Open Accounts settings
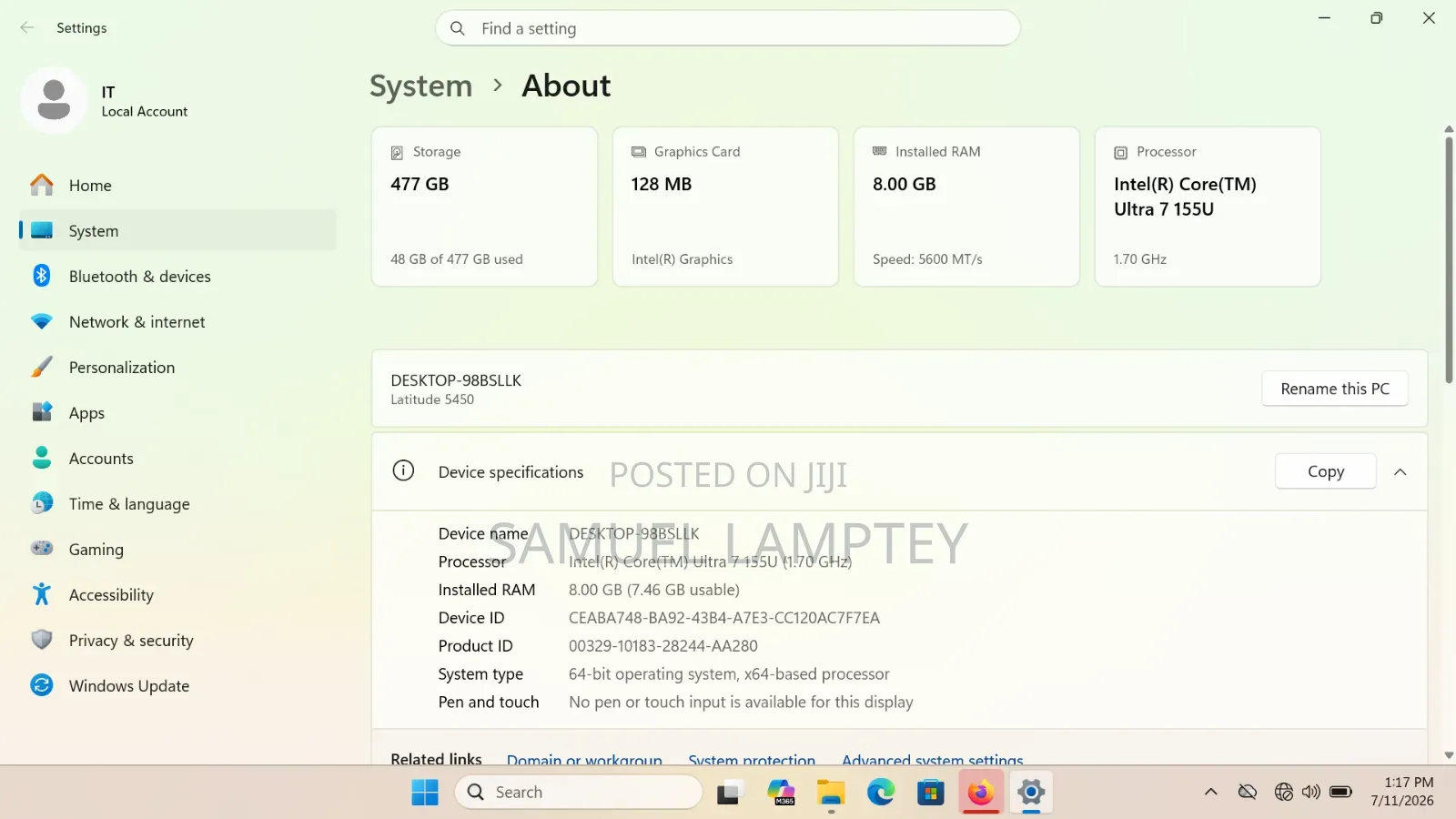The image size is (1456, 819). pyautogui.click(x=177, y=459)
